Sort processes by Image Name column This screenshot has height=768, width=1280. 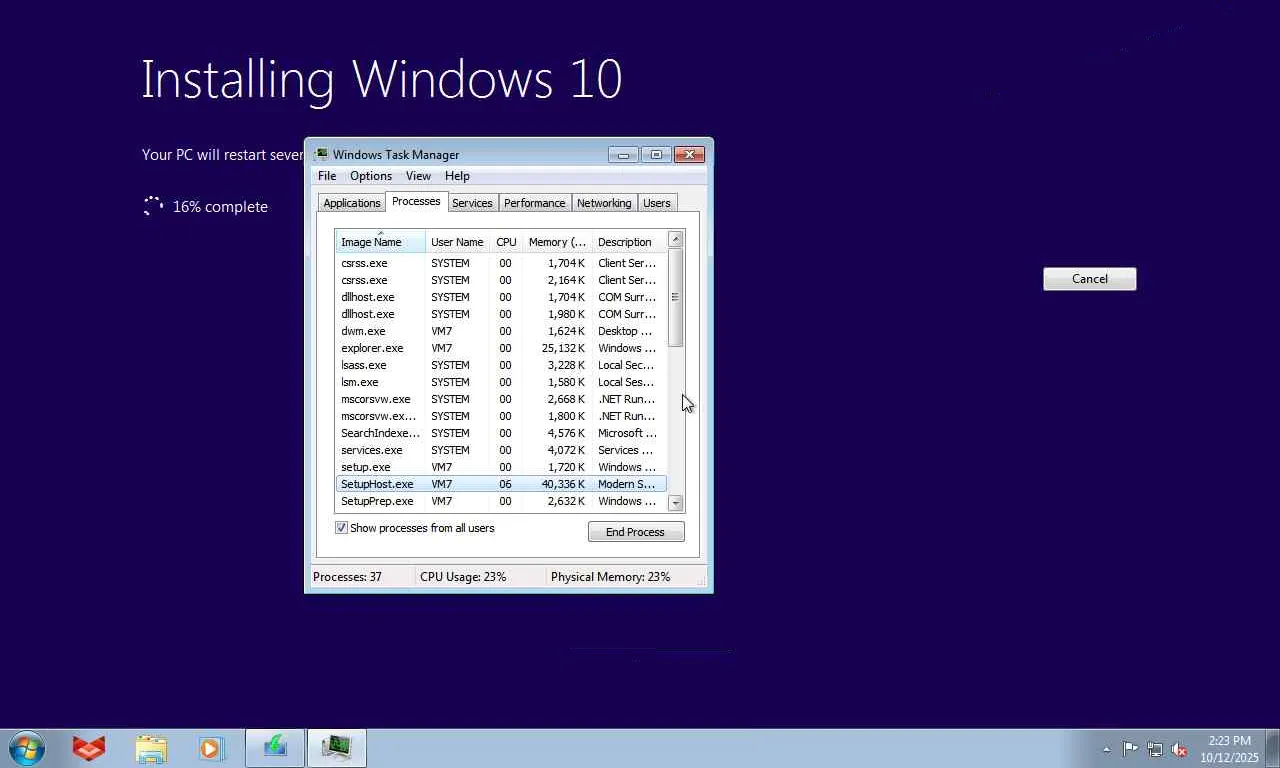(x=380, y=242)
